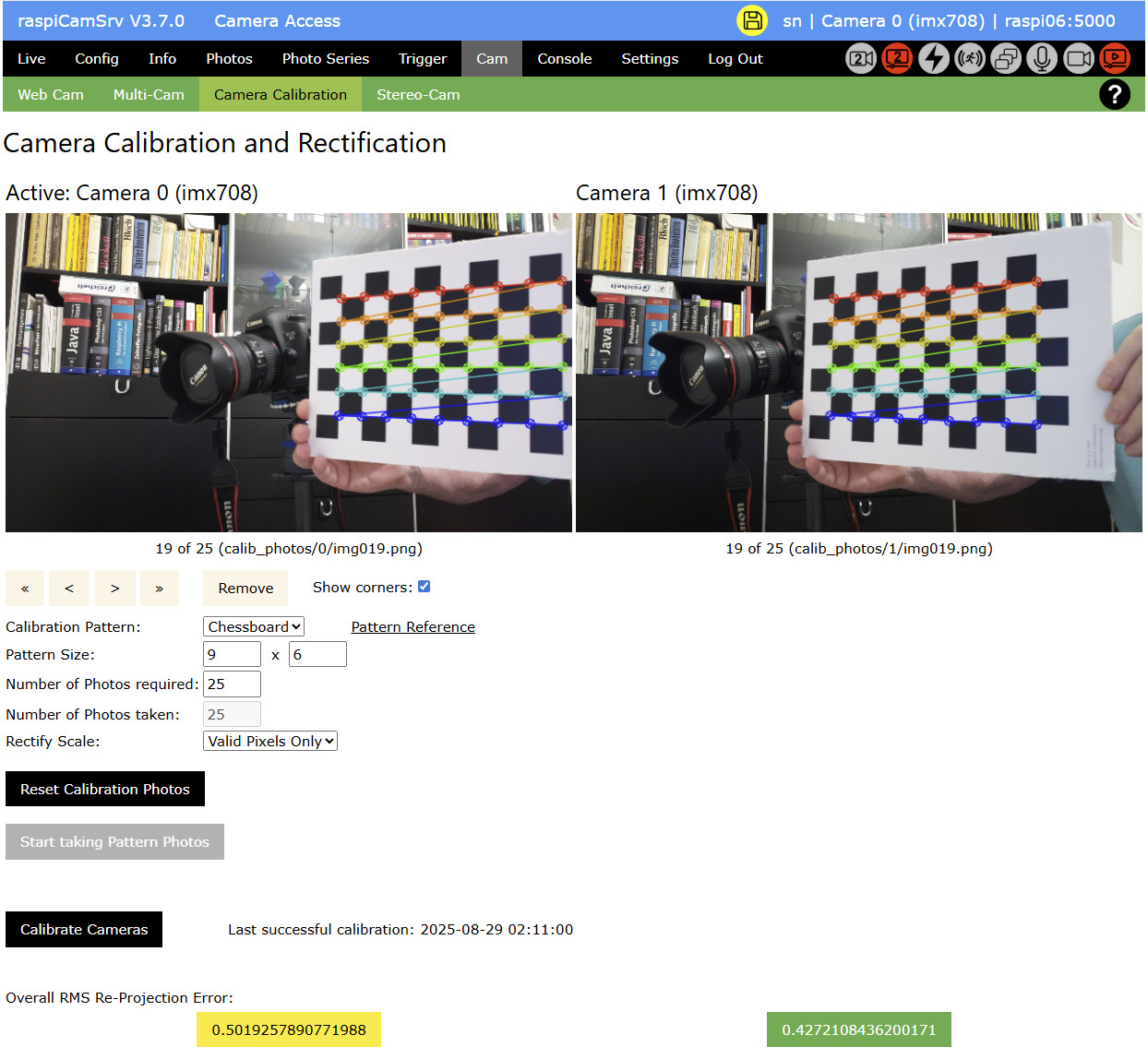Uncheck the Show corners checkbox
The image size is (1148, 1059).
coord(424,587)
